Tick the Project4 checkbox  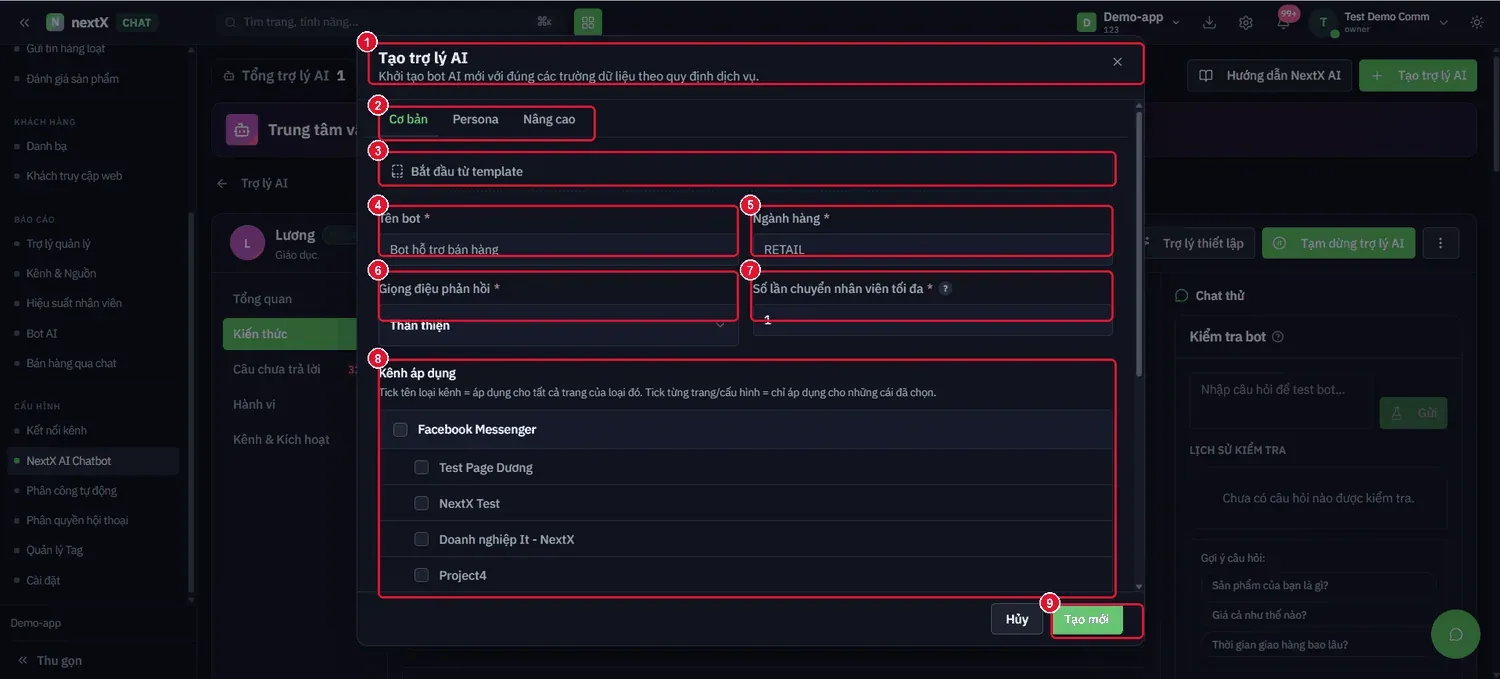click(421, 575)
